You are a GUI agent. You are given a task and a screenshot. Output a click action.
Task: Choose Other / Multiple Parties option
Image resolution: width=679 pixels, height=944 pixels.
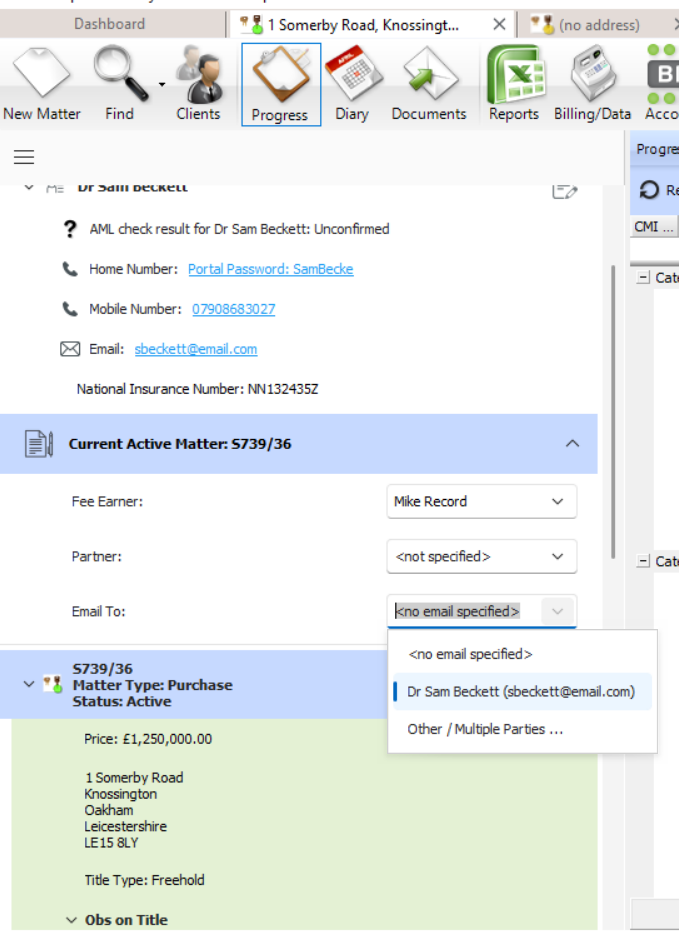485,729
